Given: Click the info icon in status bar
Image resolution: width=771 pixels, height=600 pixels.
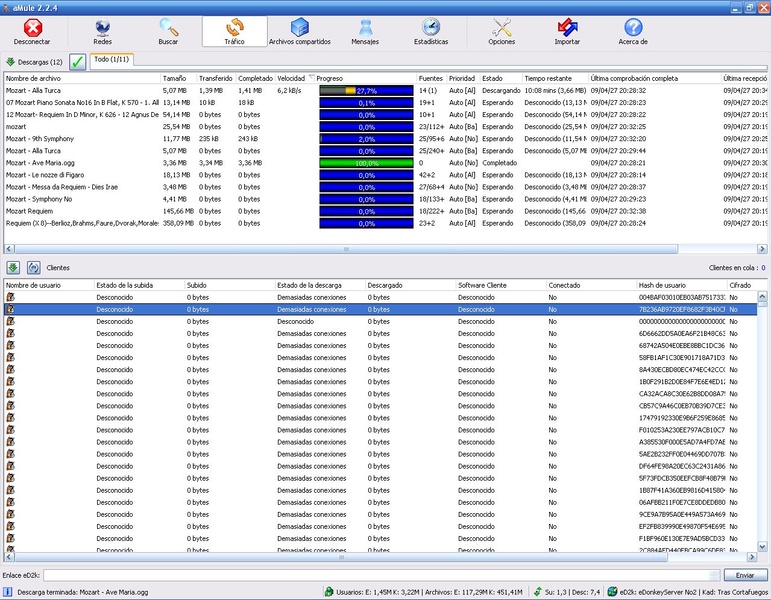Looking at the screenshot, I should 7,592.
